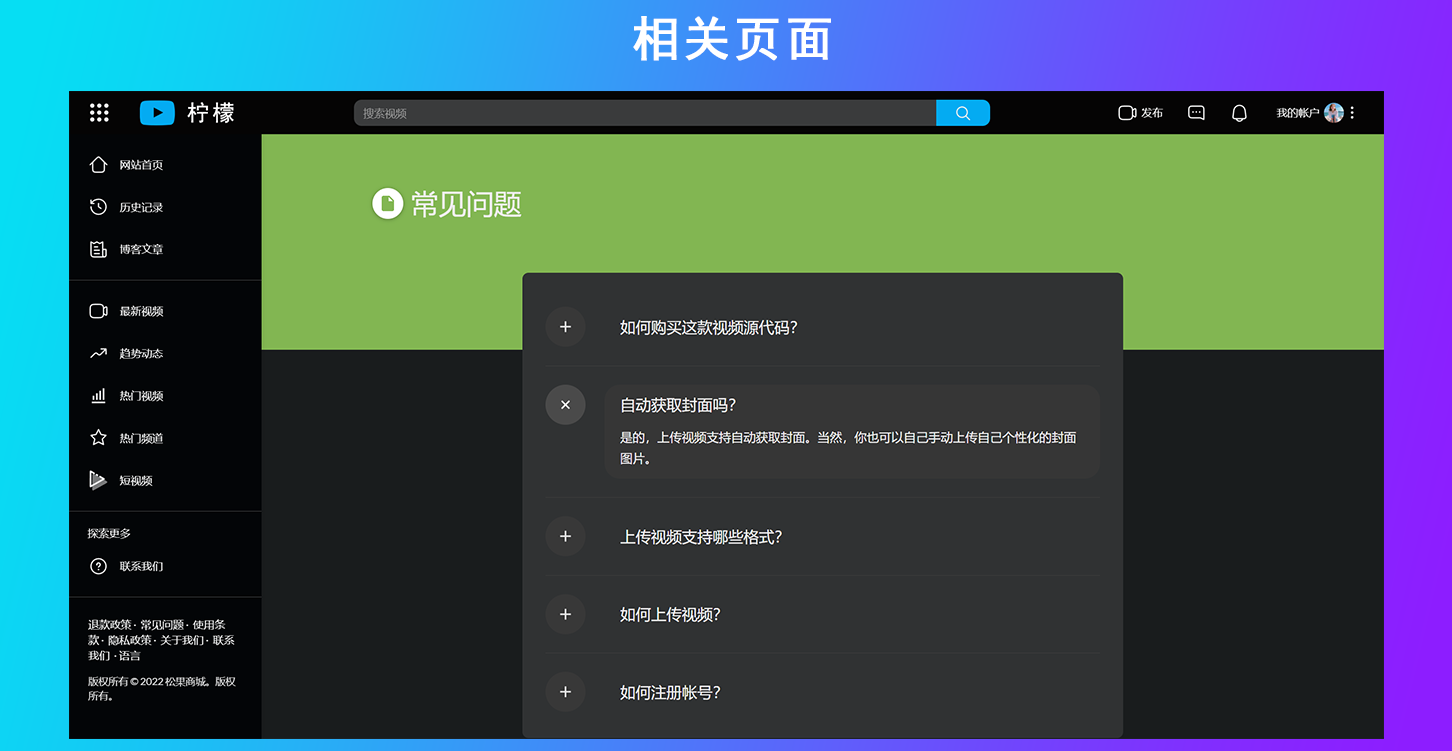Click the 常见问题 page heading
The image size is (1452, 751).
(x=466, y=204)
